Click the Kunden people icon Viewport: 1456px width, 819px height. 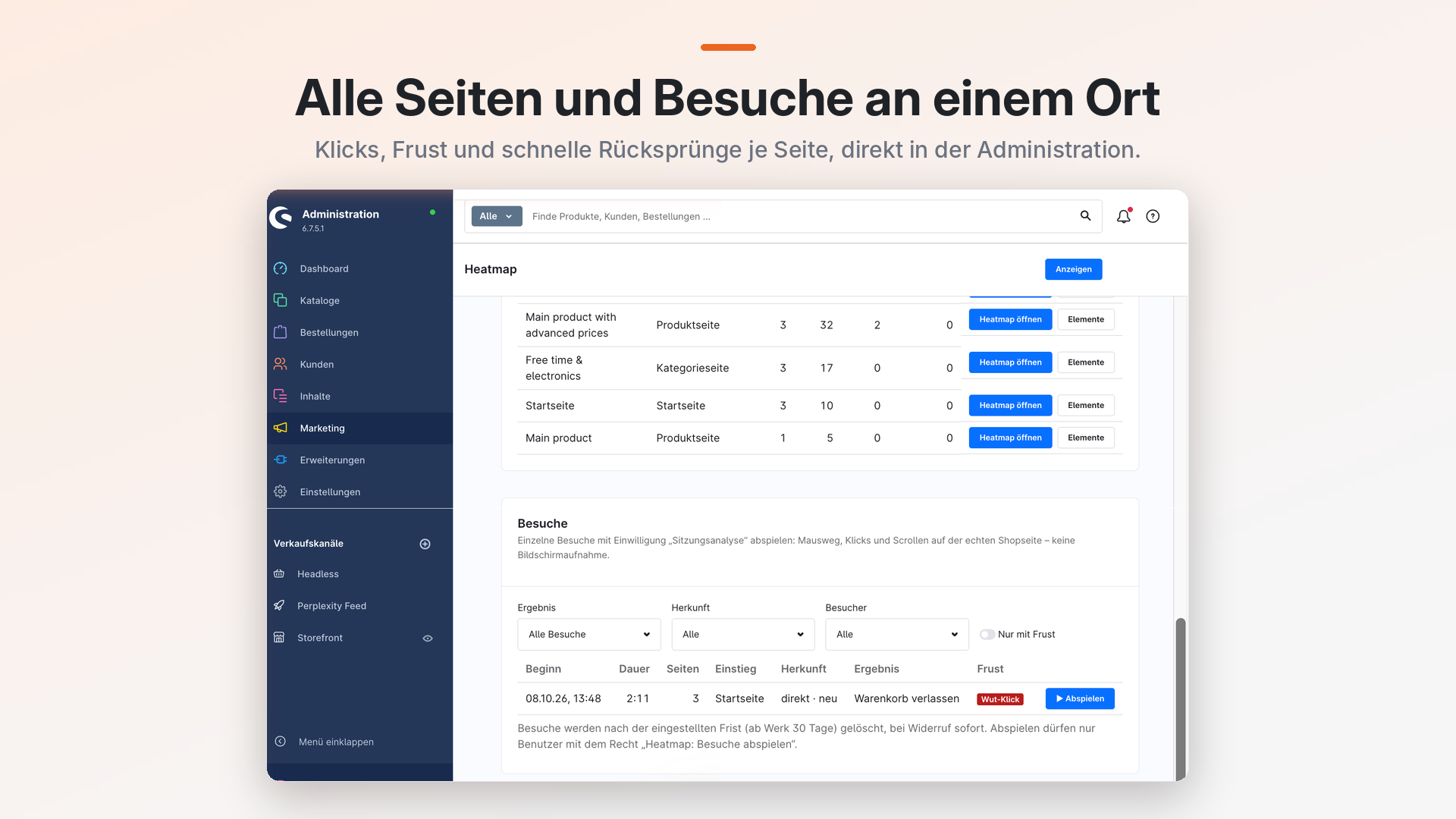click(x=281, y=364)
